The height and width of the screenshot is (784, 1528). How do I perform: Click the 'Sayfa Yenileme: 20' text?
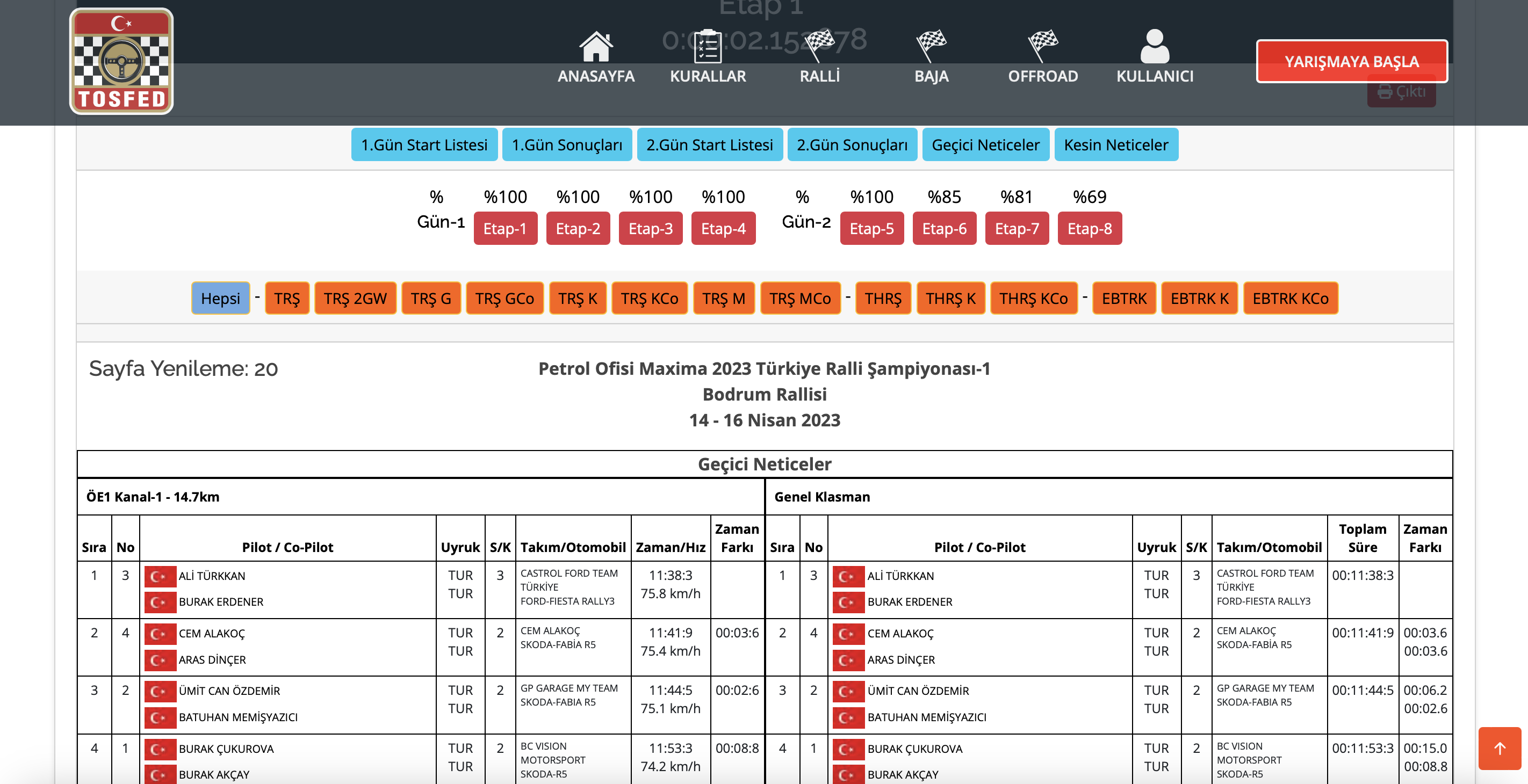(183, 368)
